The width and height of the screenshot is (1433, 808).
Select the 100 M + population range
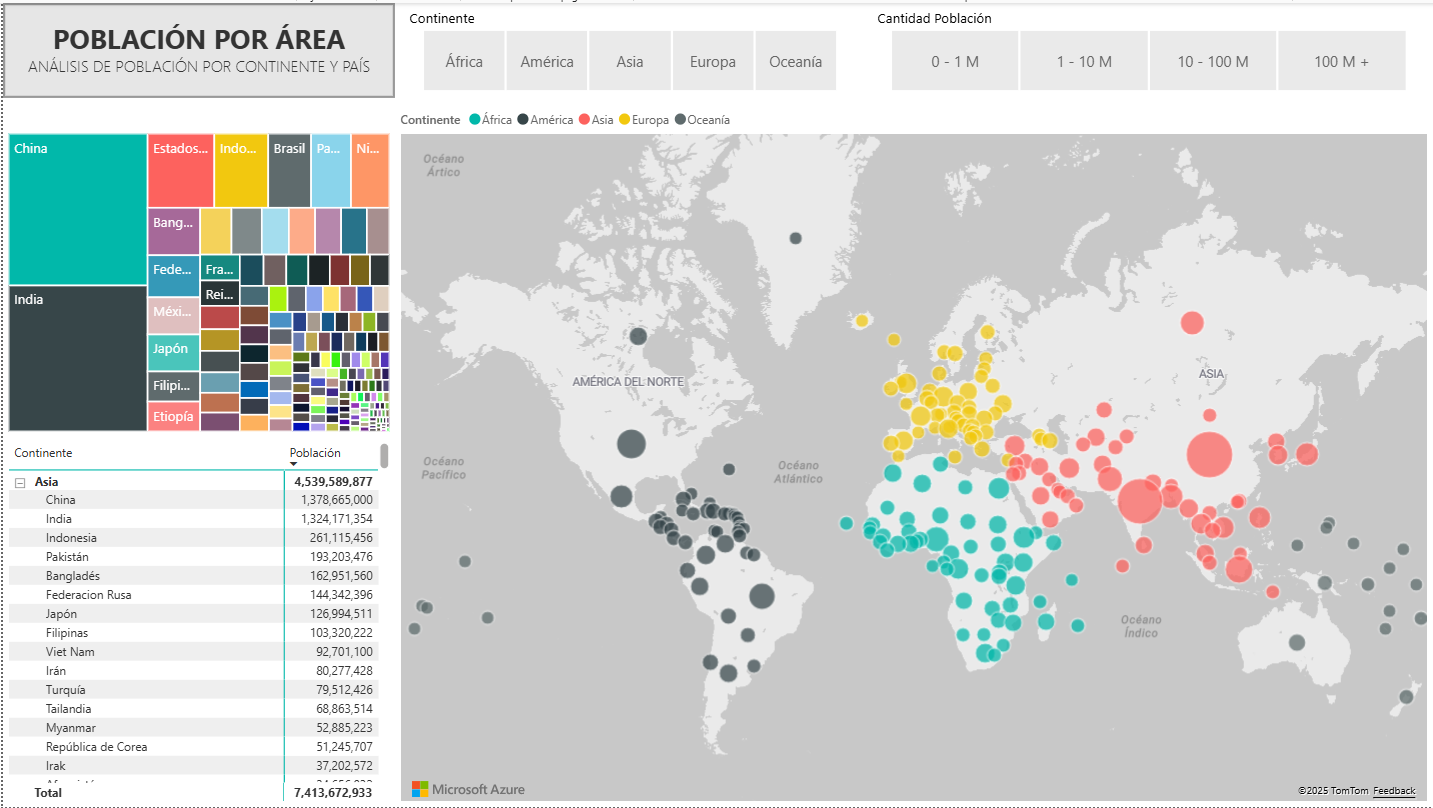[x=1341, y=61]
